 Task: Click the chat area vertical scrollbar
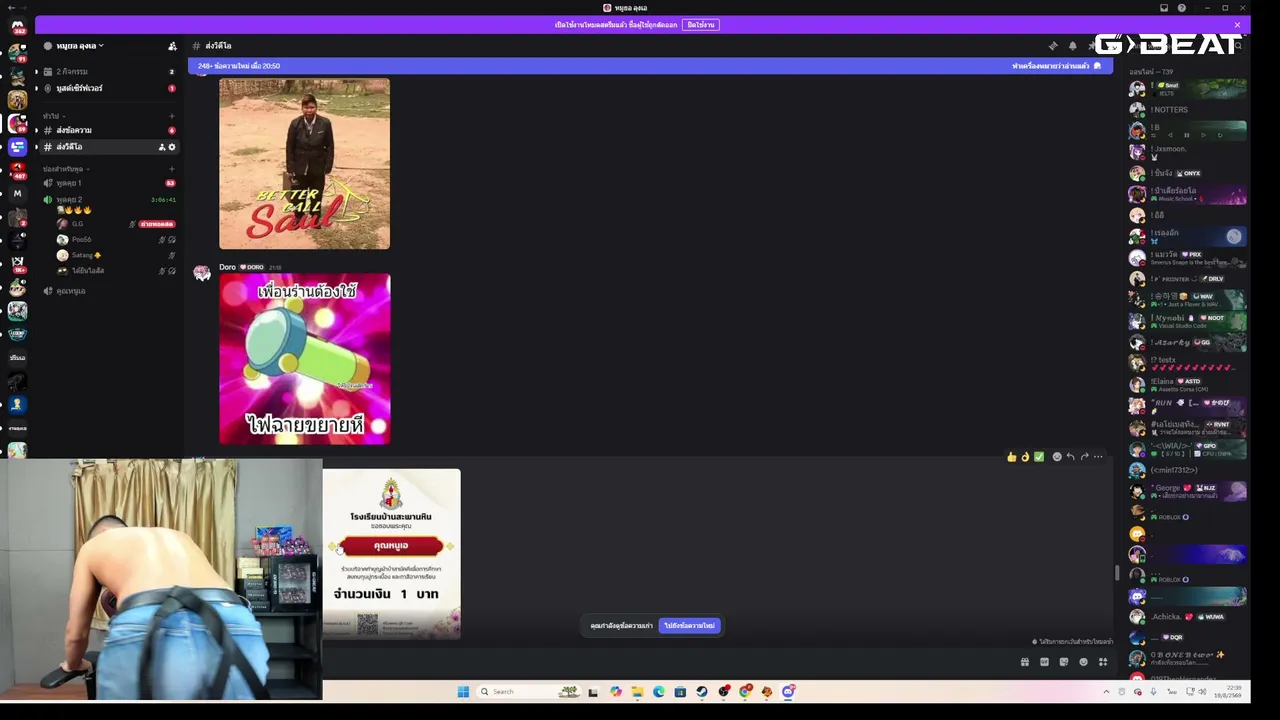click(1117, 572)
